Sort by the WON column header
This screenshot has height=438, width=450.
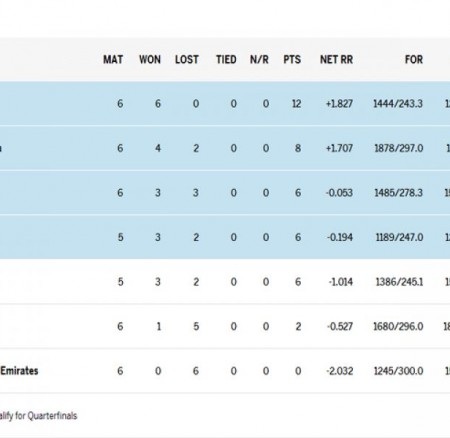(150, 59)
